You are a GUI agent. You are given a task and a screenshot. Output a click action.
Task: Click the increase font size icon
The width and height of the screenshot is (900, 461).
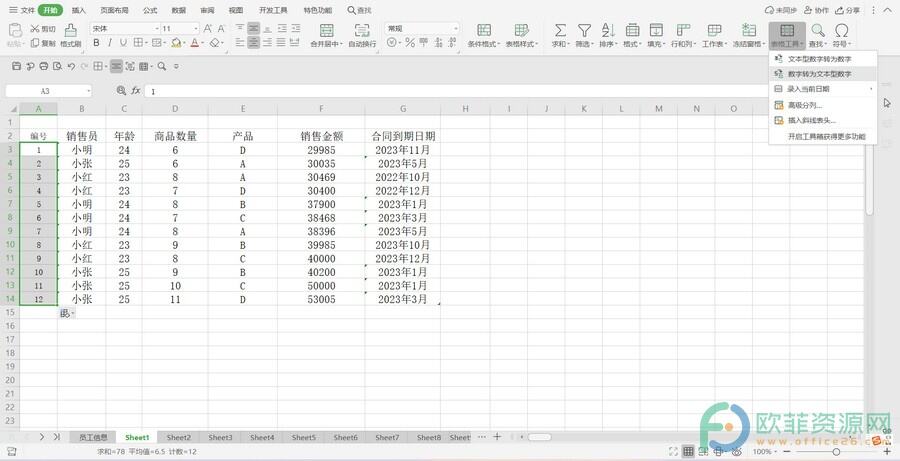click(x=208, y=28)
